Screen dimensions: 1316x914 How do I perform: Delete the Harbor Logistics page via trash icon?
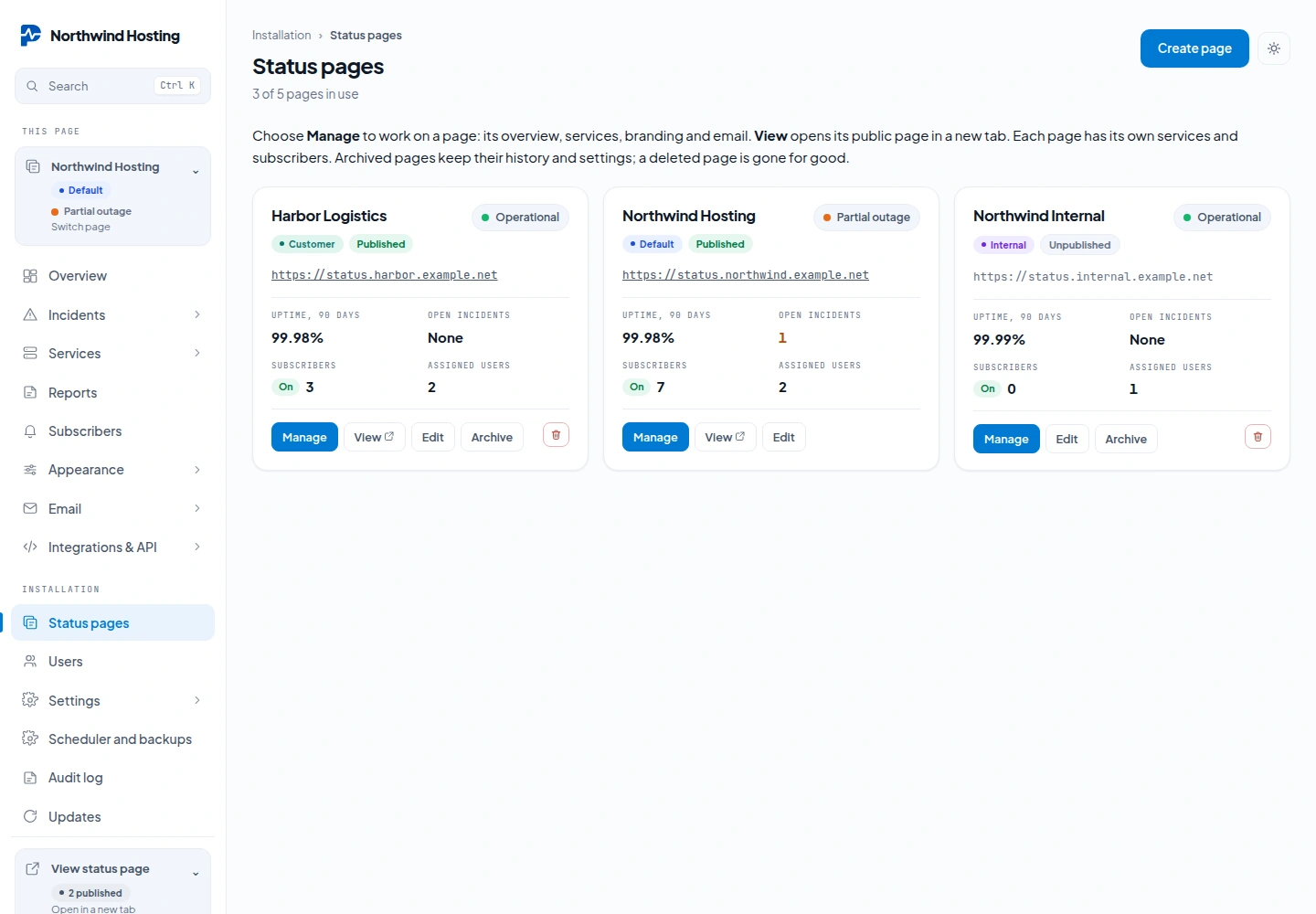click(x=556, y=435)
